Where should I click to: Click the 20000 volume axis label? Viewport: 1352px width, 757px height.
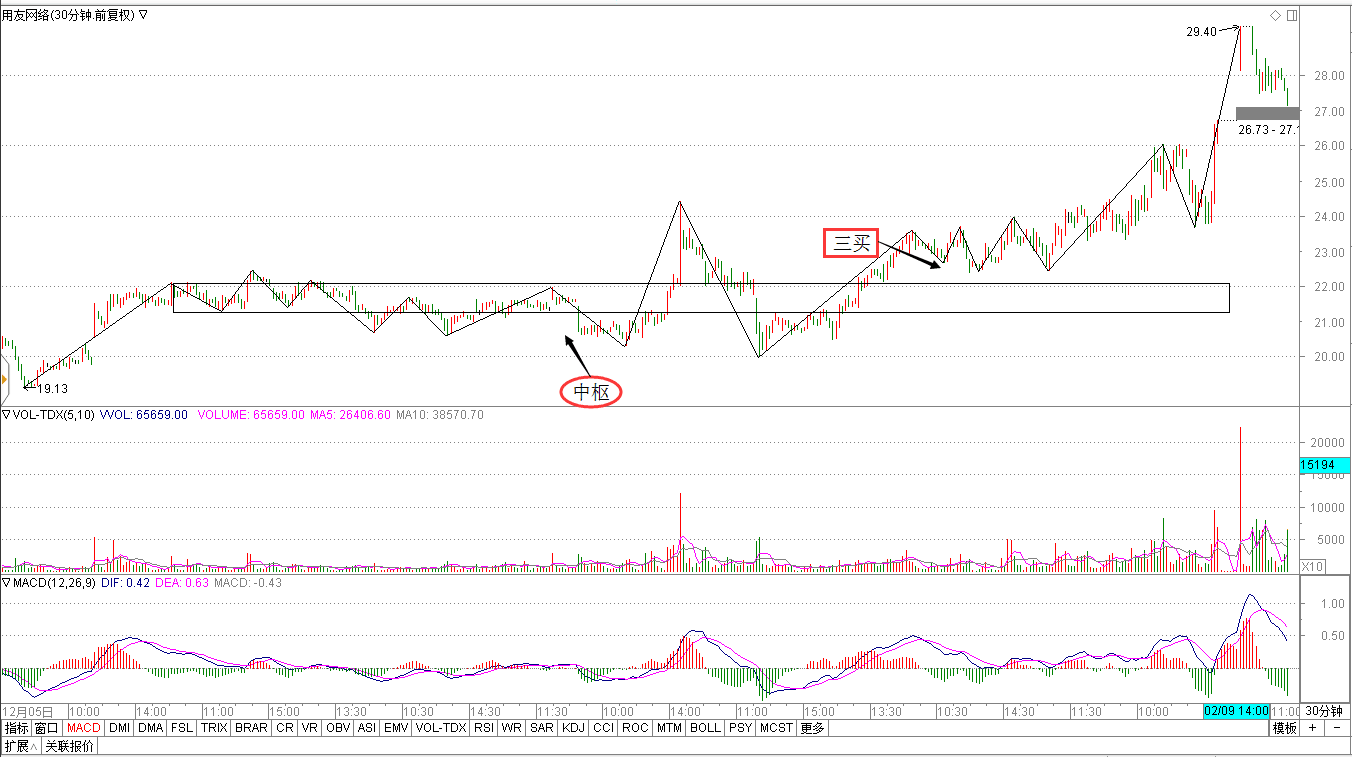click(x=1325, y=443)
